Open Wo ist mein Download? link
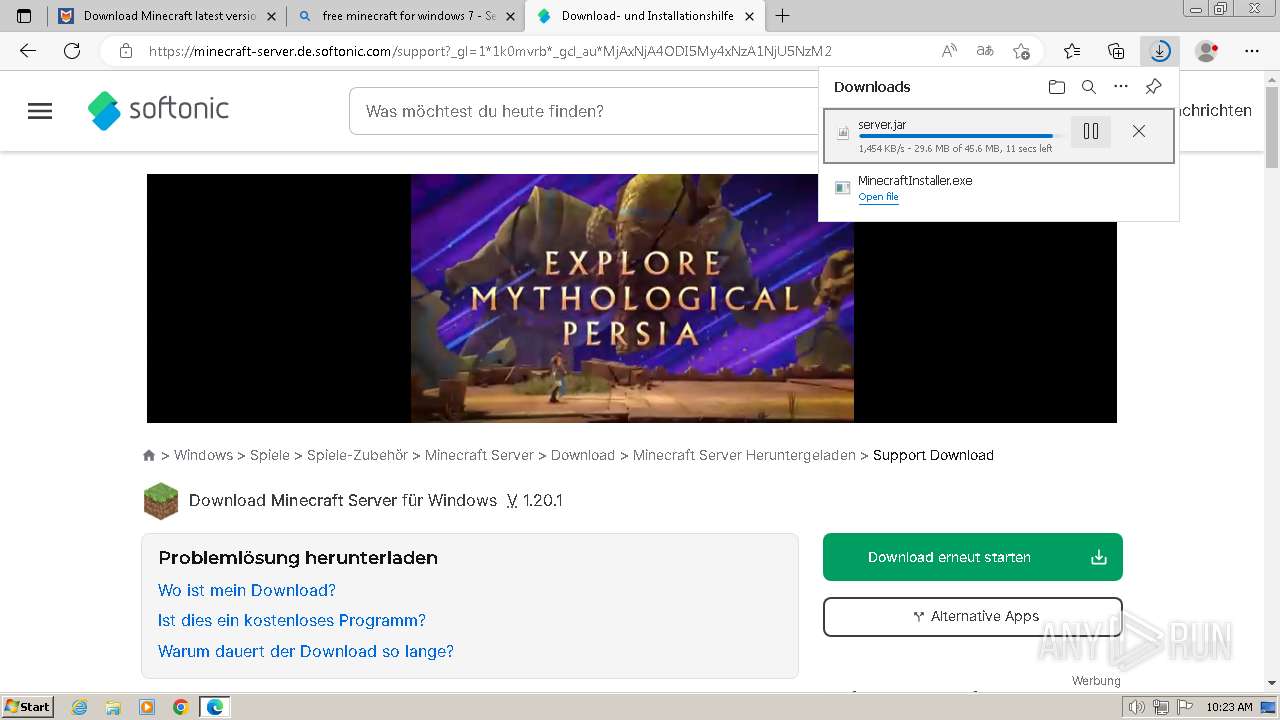1280x720 pixels. click(x=247, y=590)
